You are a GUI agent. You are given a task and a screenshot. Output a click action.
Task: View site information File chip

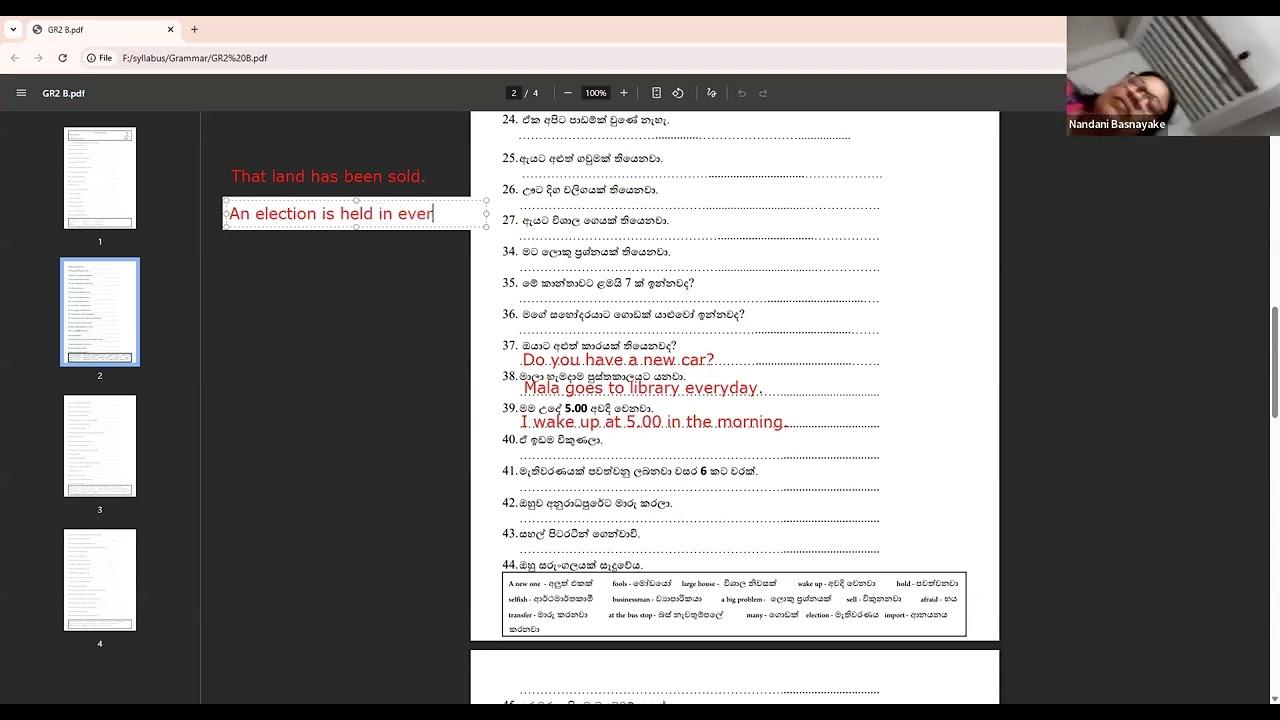coord(99,58)
